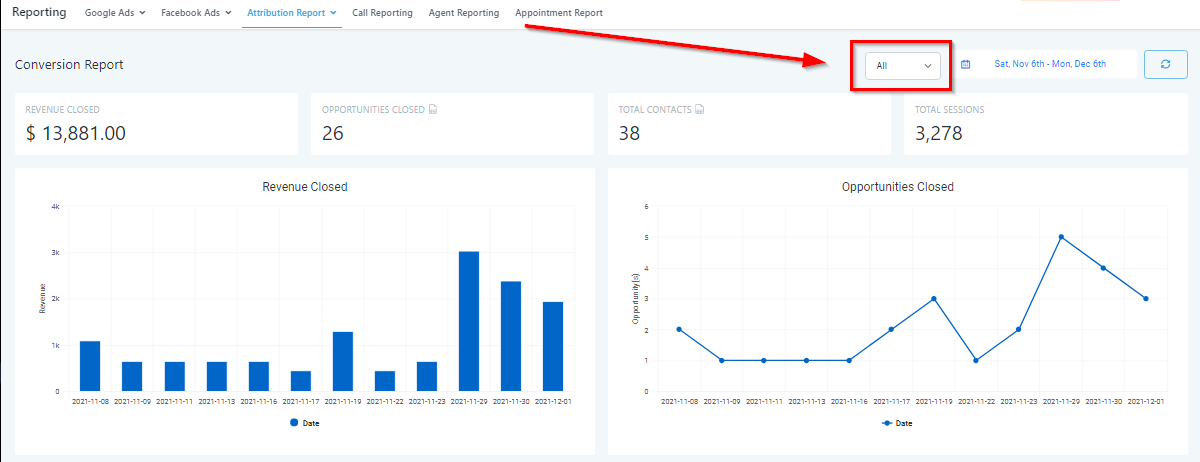
Task: Click the 2021-11-22 opportunities data point
Action: click(x=976, y=360)
